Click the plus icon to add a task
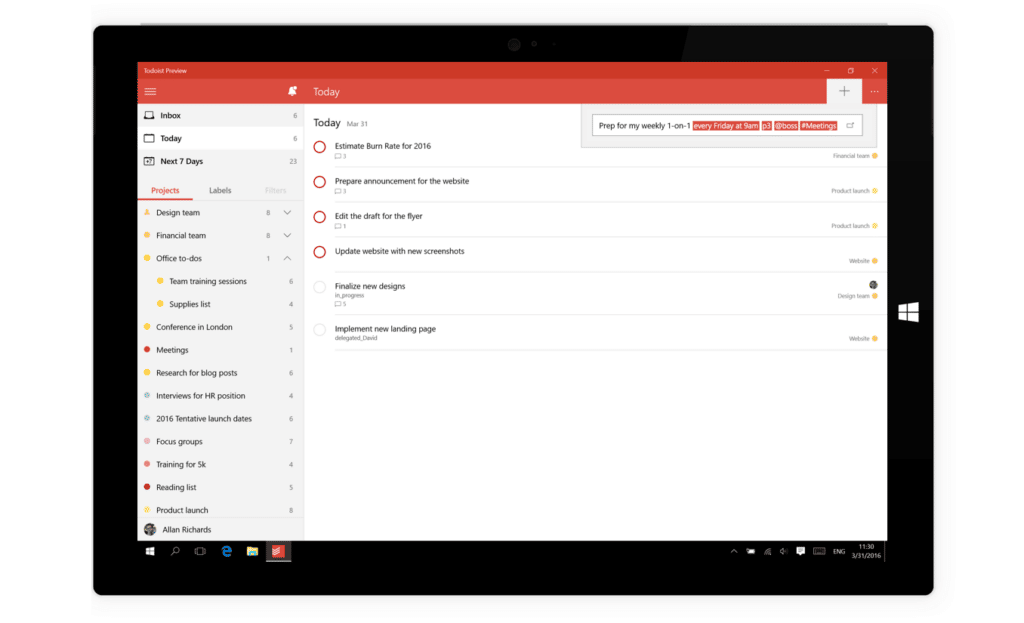The image size is (1024, 623). (x=844, y=91)
